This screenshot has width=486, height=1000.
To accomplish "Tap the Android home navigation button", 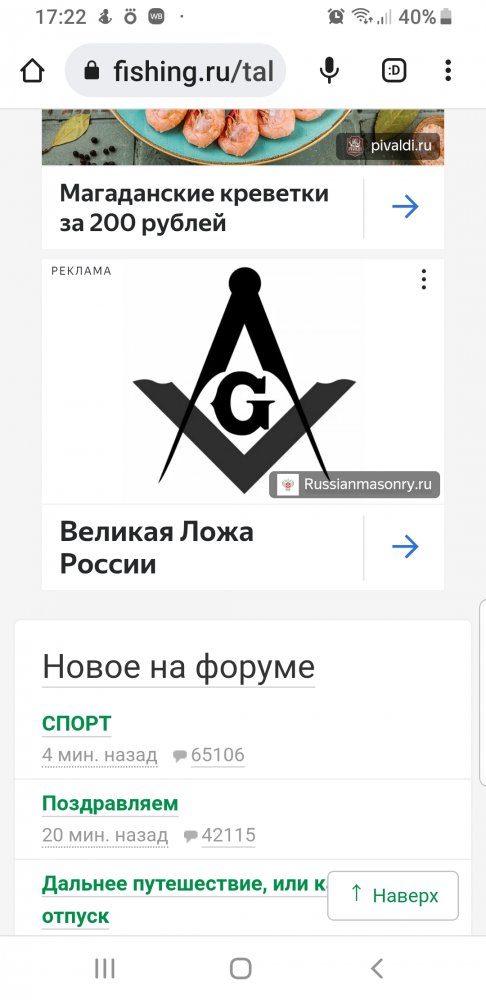I will pyautogui.click(x=240, y=969).
